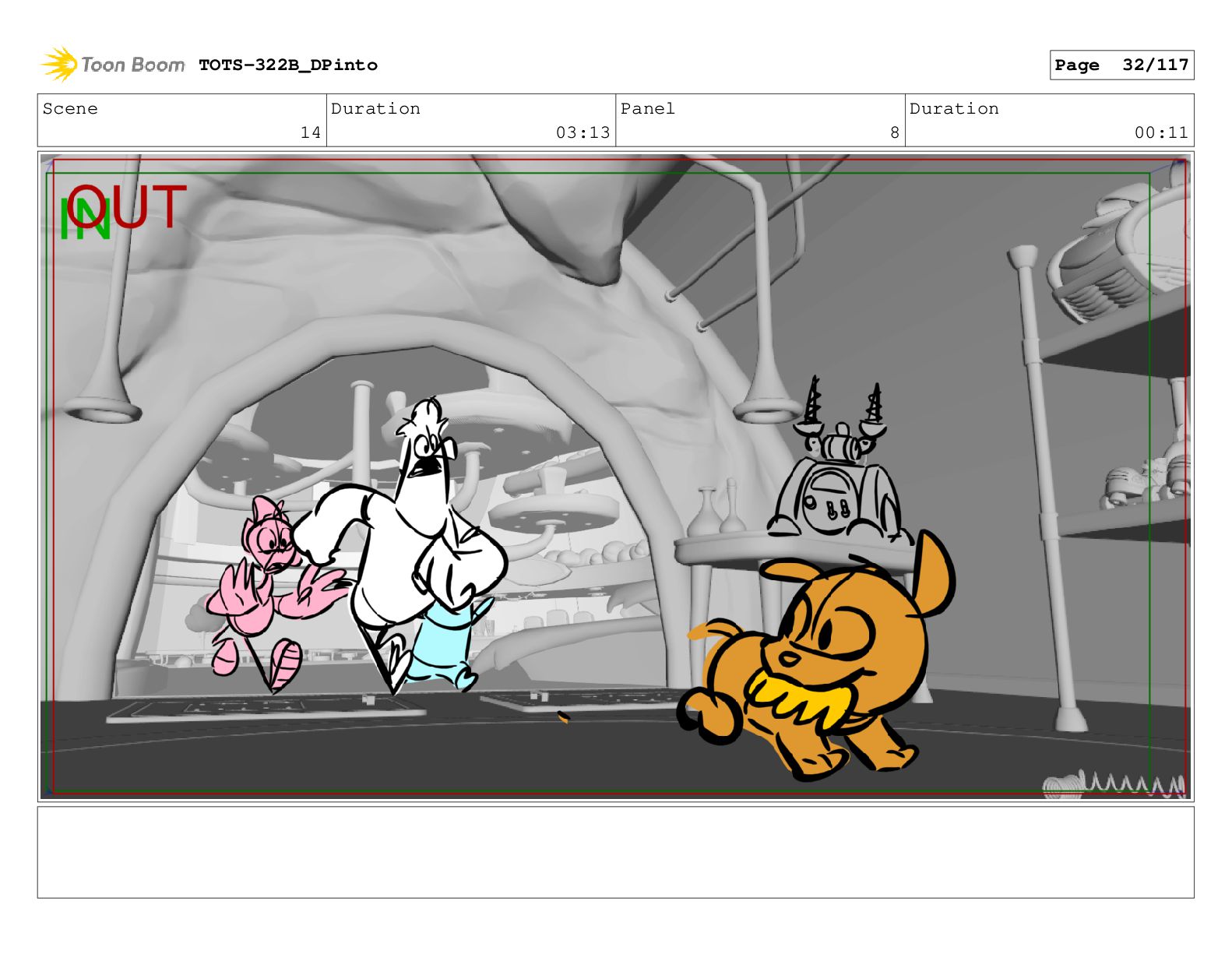This screenshot has height=954, width=1232.
Task: Select the TOTS-322B_DPinto title text
Action: [x=288, y=65]
